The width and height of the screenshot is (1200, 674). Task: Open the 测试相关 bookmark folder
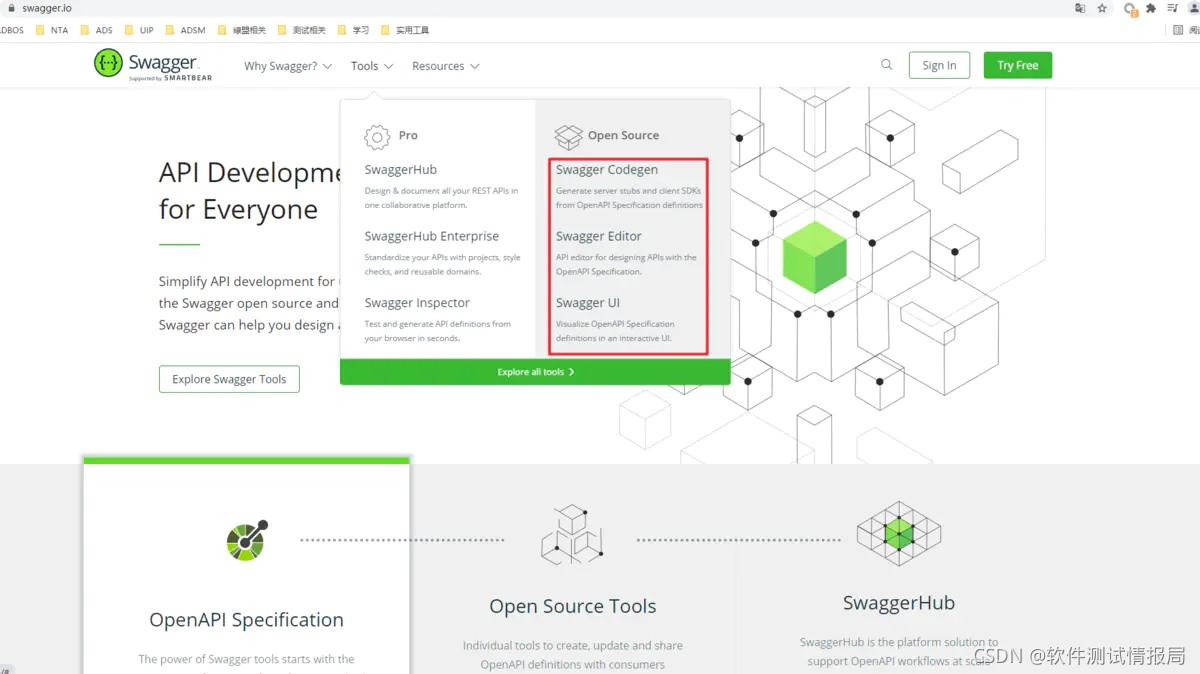click(x=302, y=30)
